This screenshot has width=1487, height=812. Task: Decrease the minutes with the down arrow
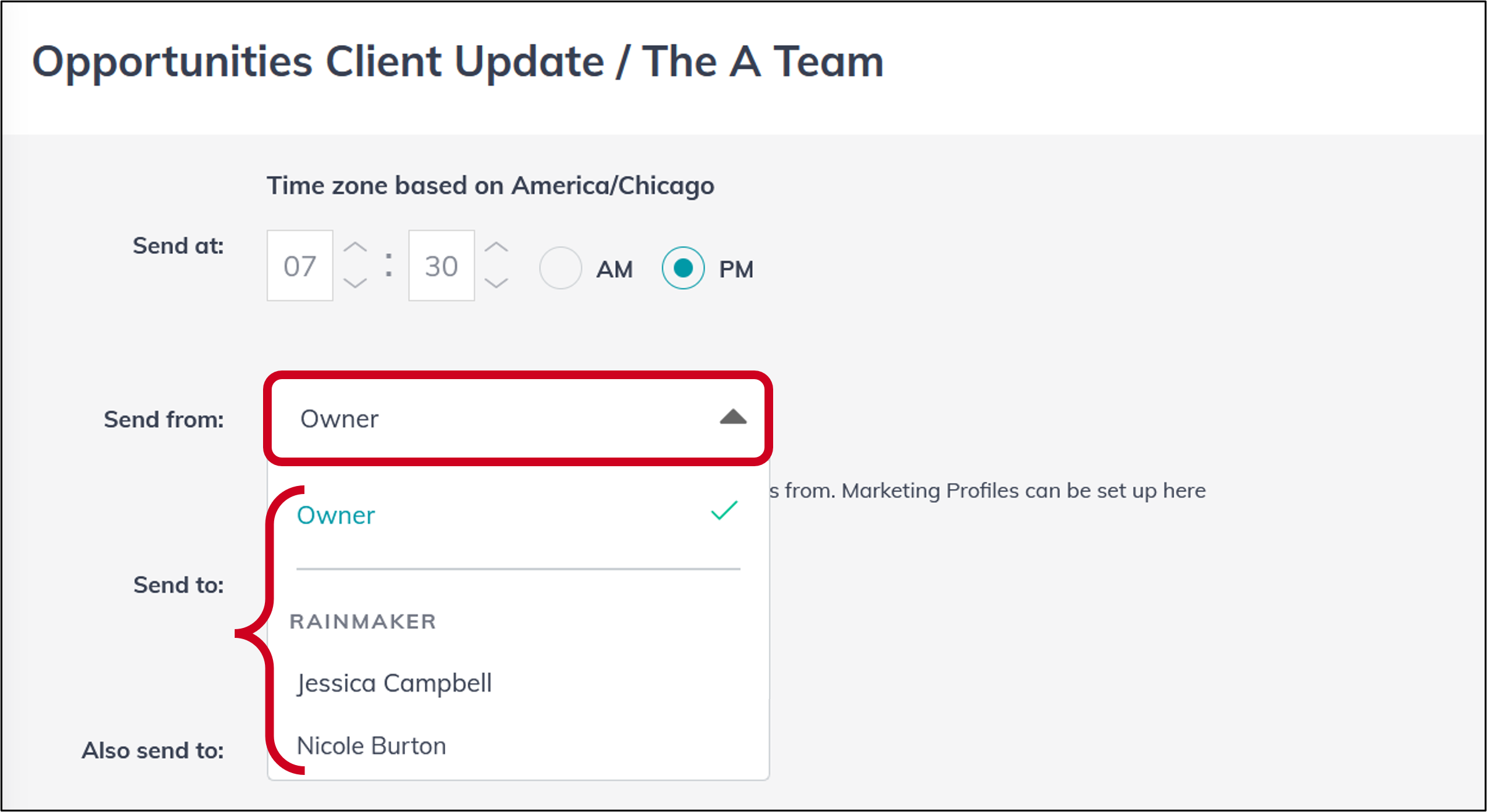point(496,283)
